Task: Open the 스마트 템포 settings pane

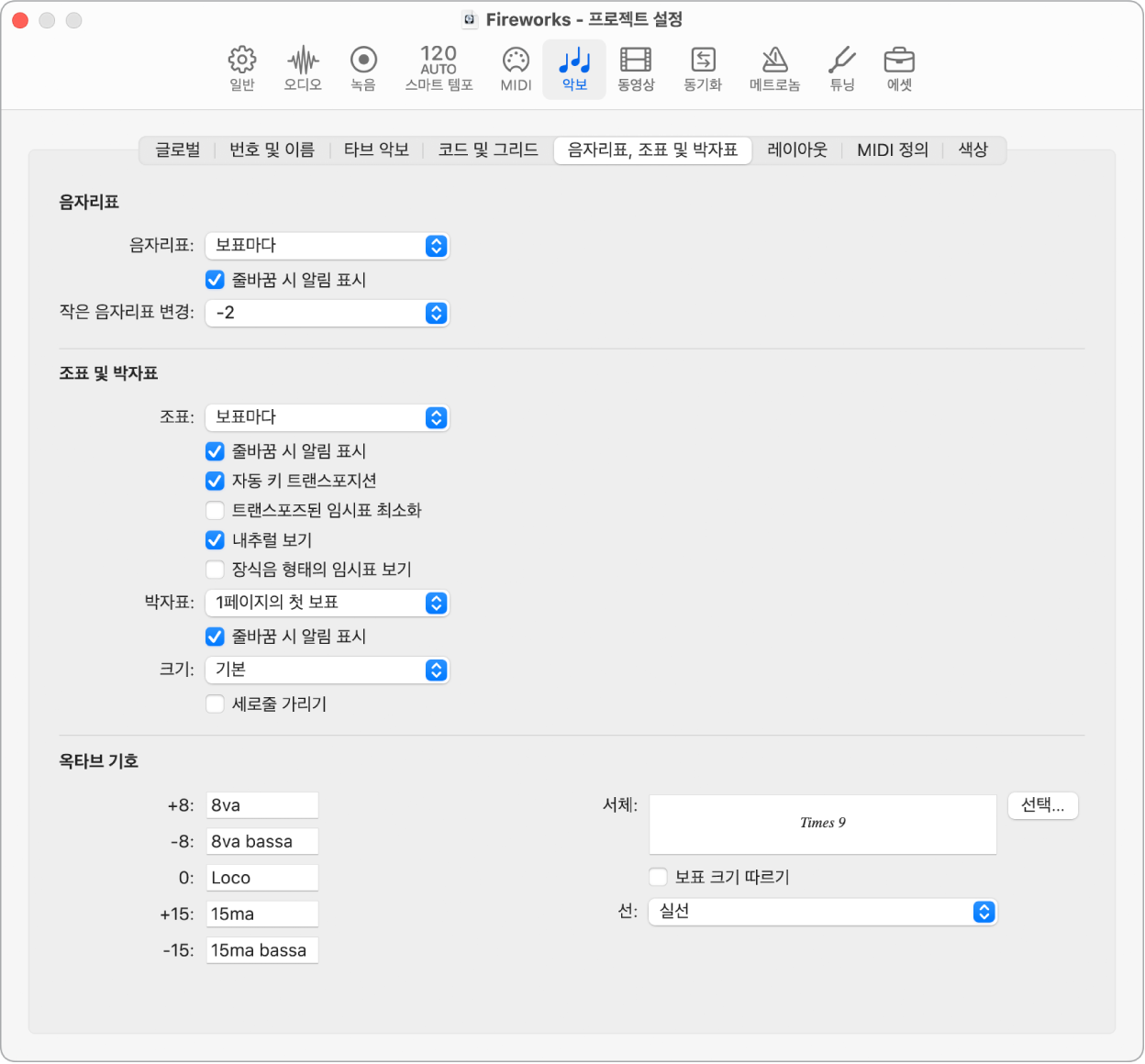Action: click(439, 70)
